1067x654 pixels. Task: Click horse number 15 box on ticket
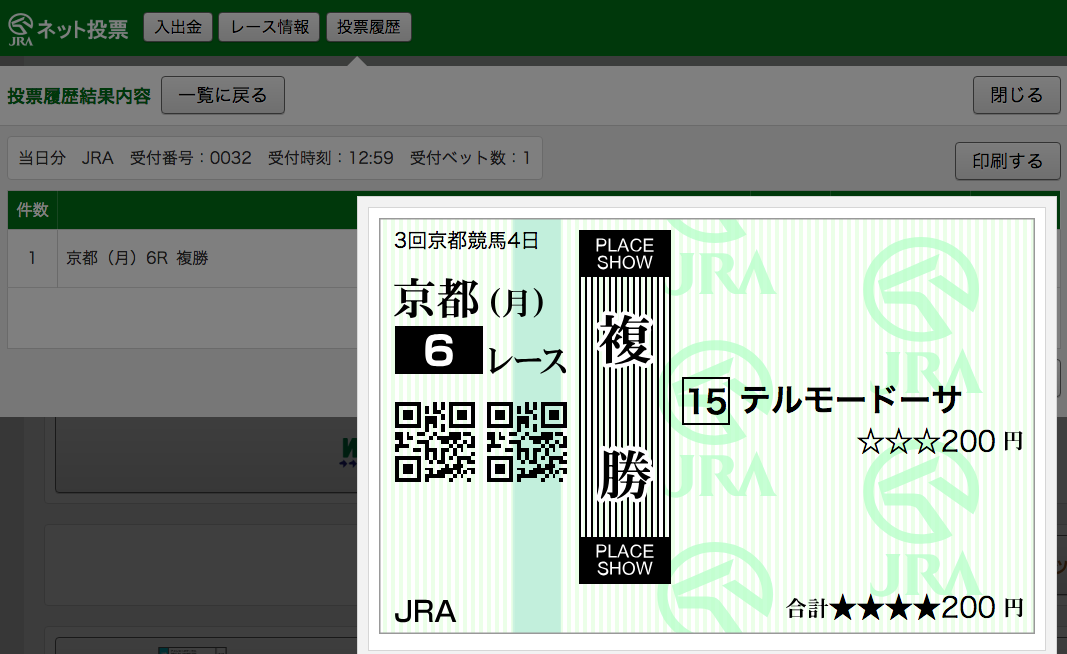click(706, 401)
